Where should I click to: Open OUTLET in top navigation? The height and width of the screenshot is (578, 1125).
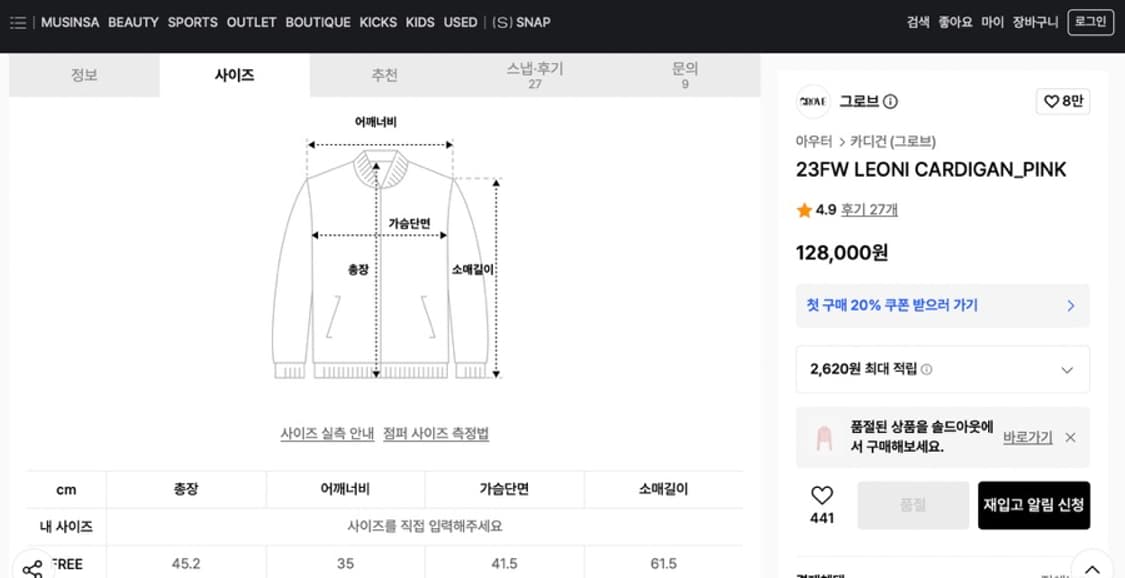pos(251,22)
